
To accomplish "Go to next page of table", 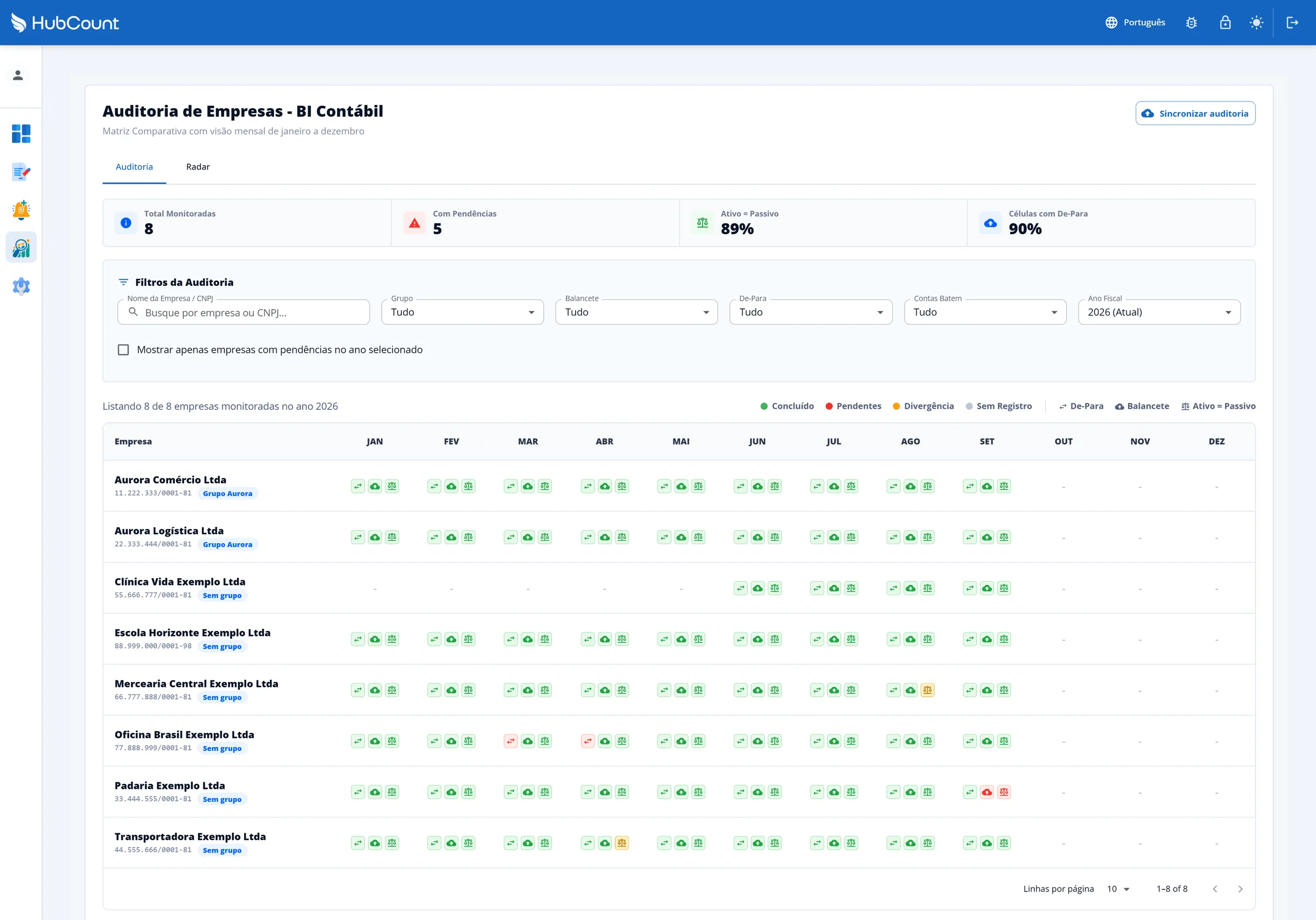I will 1240,889.
